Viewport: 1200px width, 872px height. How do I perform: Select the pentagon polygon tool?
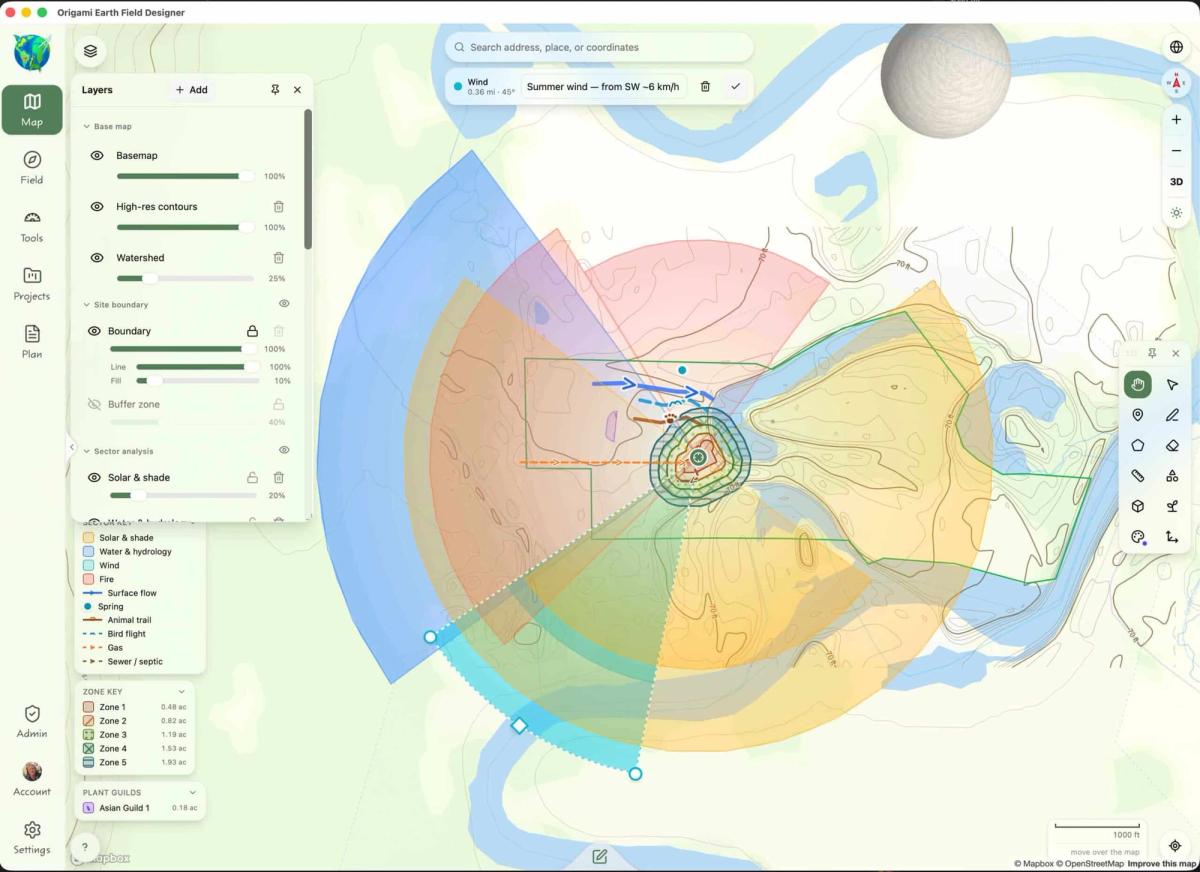(x=1137, y=446)
